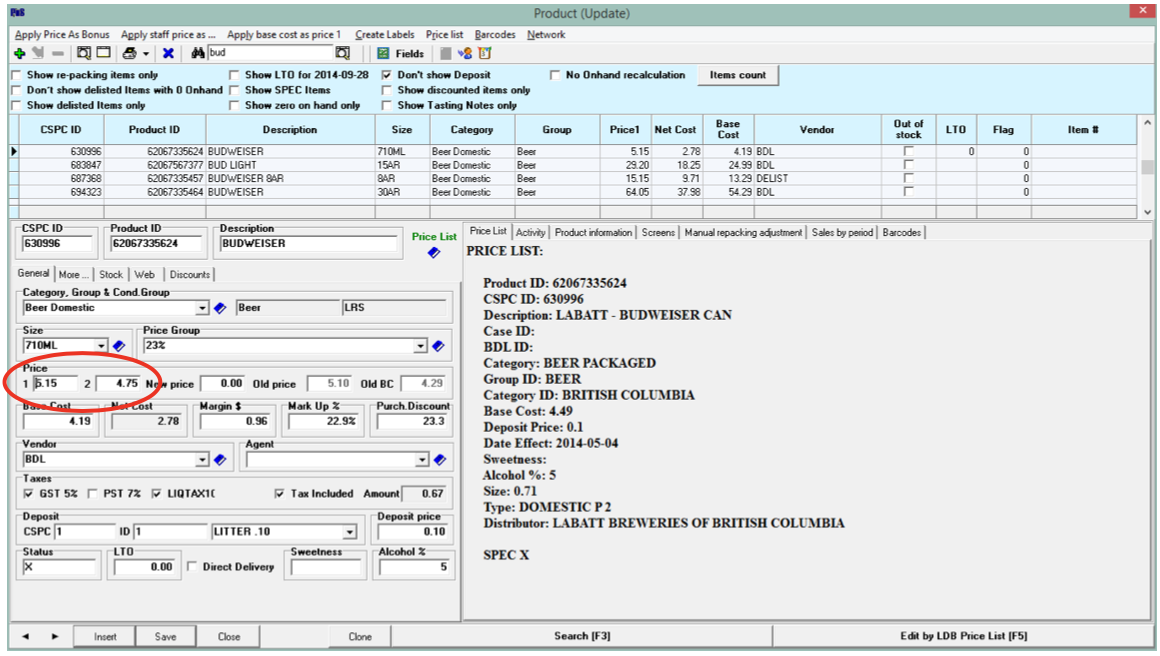Viewport: 1160px width, 656px height.
Task: Click blue diamond next to Vendor dropdown
Action: (x=220, y=459)
